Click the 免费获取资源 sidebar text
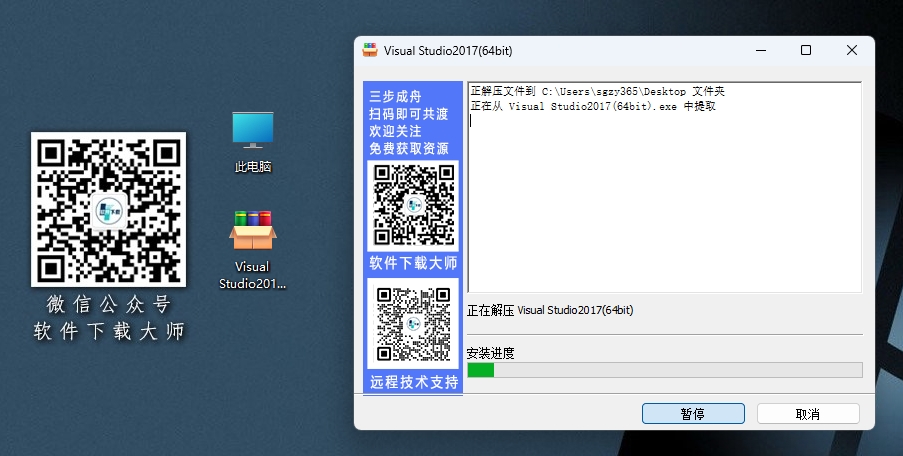903x456 pixels. pyautogui.click(x=409, y=149)
